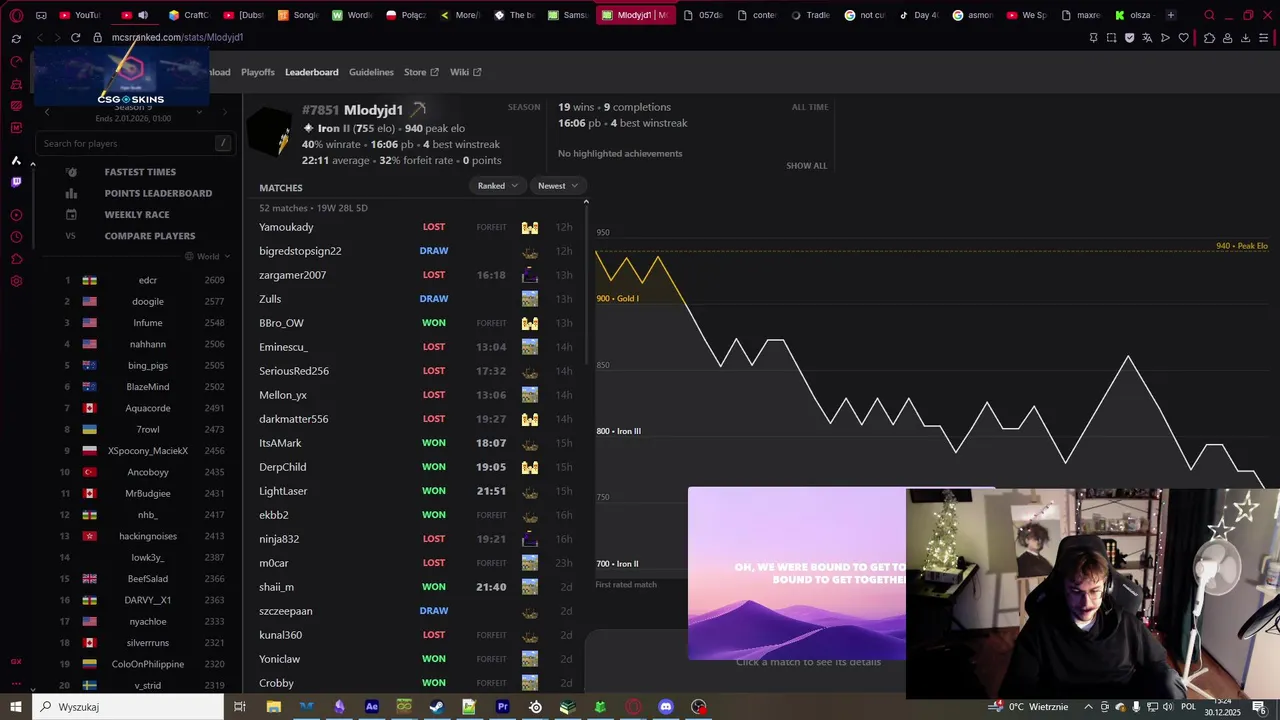Open Windows Task View button
Image resolution: width=1280 pixels, height=720 pixels.
pos(240,707)
